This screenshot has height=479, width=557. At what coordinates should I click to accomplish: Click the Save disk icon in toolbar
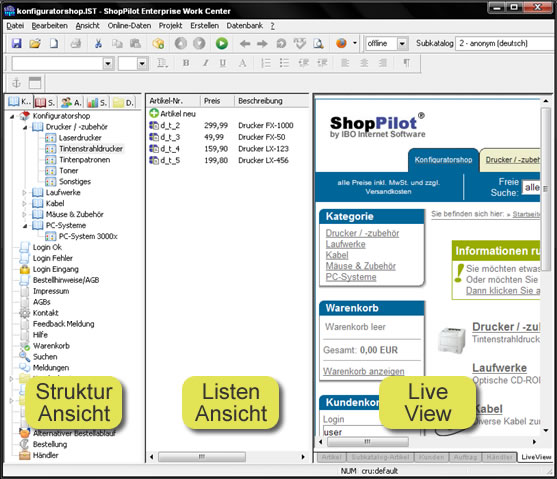(x=16, y=43)
